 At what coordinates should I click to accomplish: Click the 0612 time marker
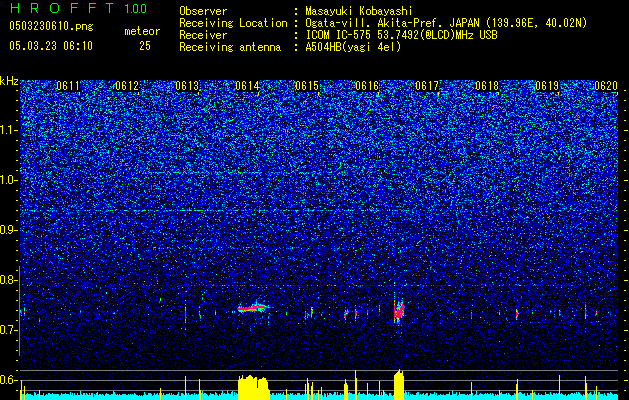pos(127,86)
